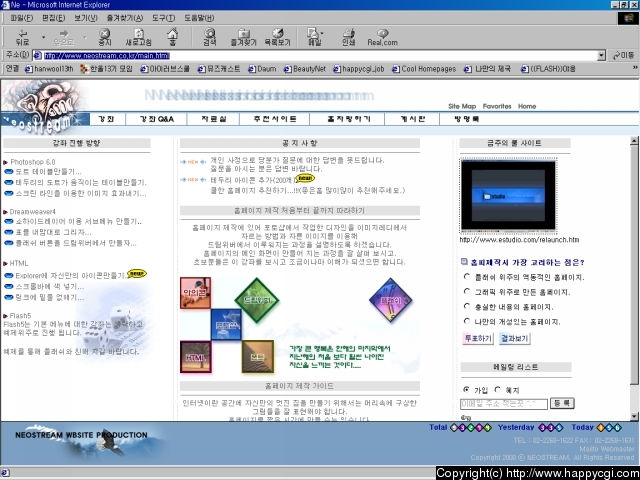Click the purple 플래쉬 diamond icon
Viewport: 640px width, 480px height.
(391, 300)
